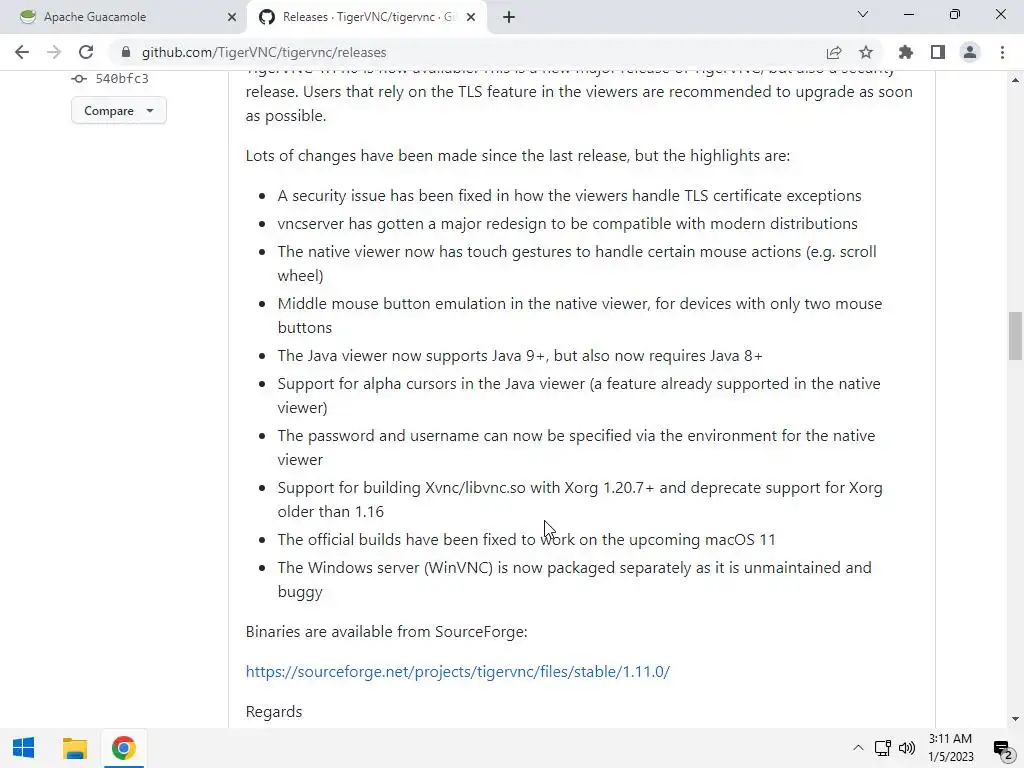
Task: Click the line 'Lots of changes have been made'
Action: (x=518, y=155)
